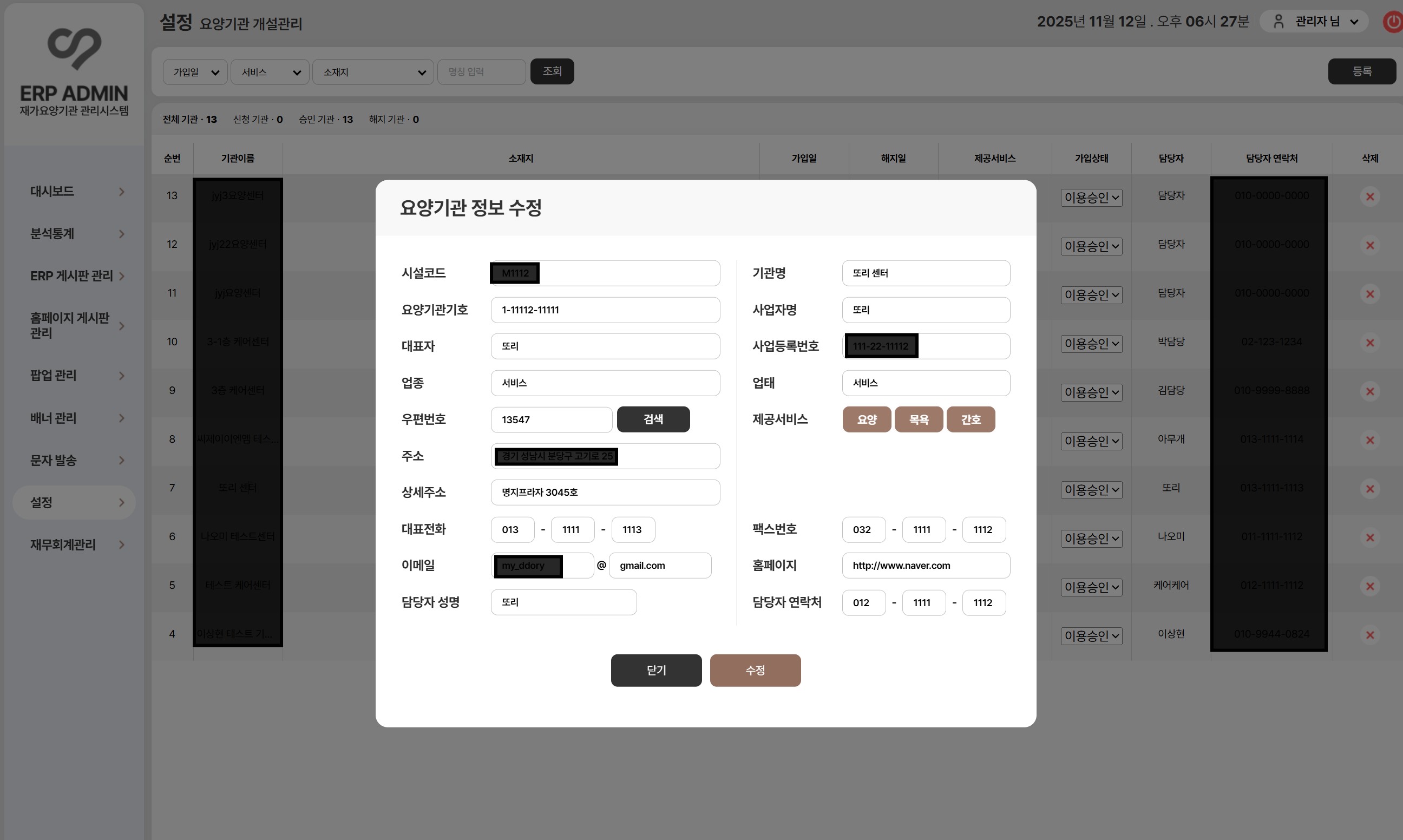Click the user profile icon beside 관리자 님

click(1278, 22)
